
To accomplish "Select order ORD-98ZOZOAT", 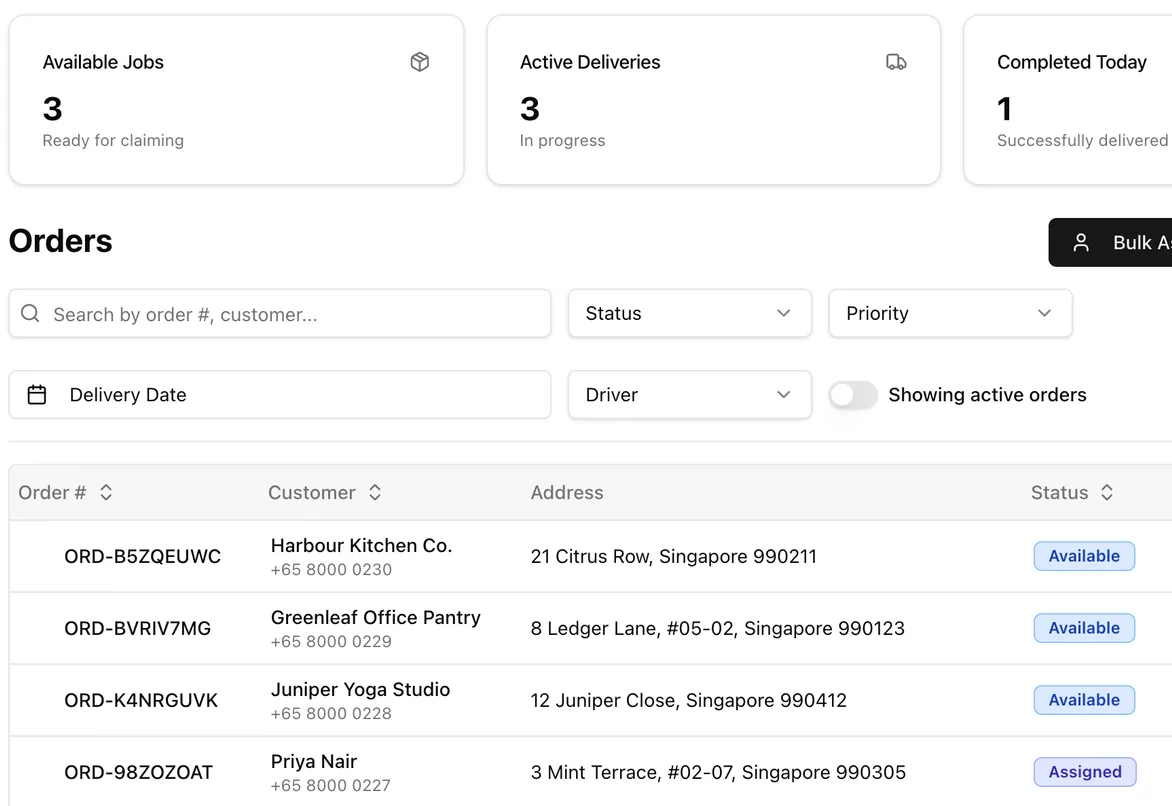I will click(x=138, y=772).
